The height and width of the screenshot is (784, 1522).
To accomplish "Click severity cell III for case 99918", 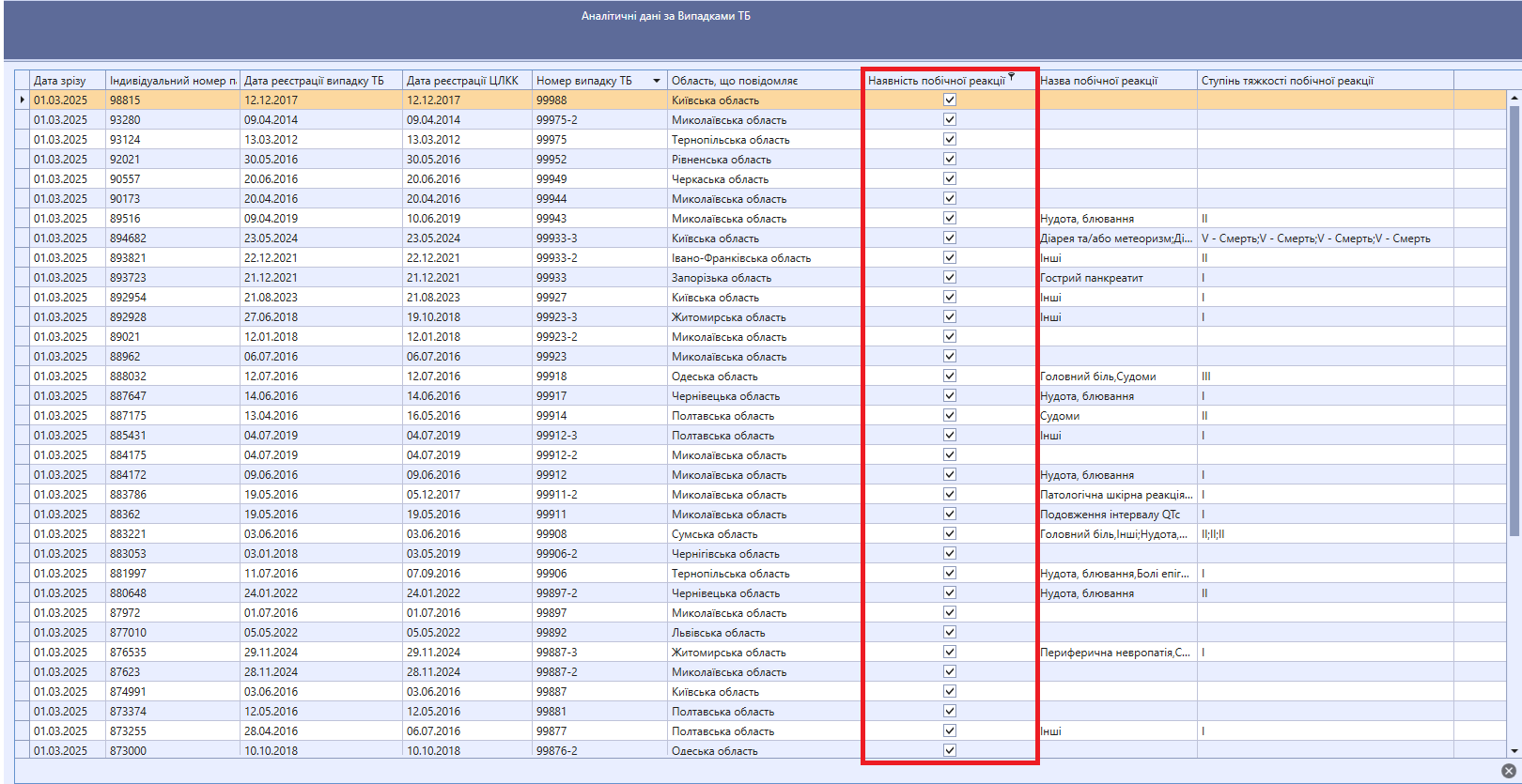I will coord(1325,377).
